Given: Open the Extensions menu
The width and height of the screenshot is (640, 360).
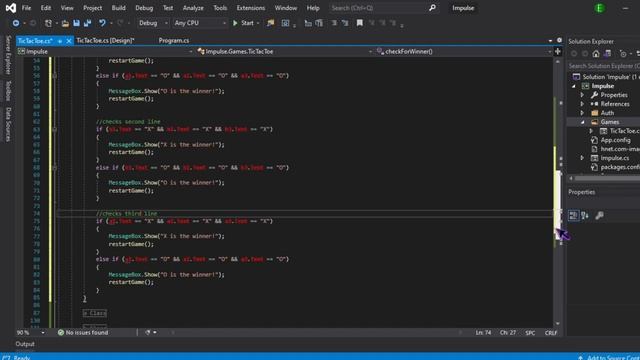Looking at the screenshot, I should coord(251,8).
